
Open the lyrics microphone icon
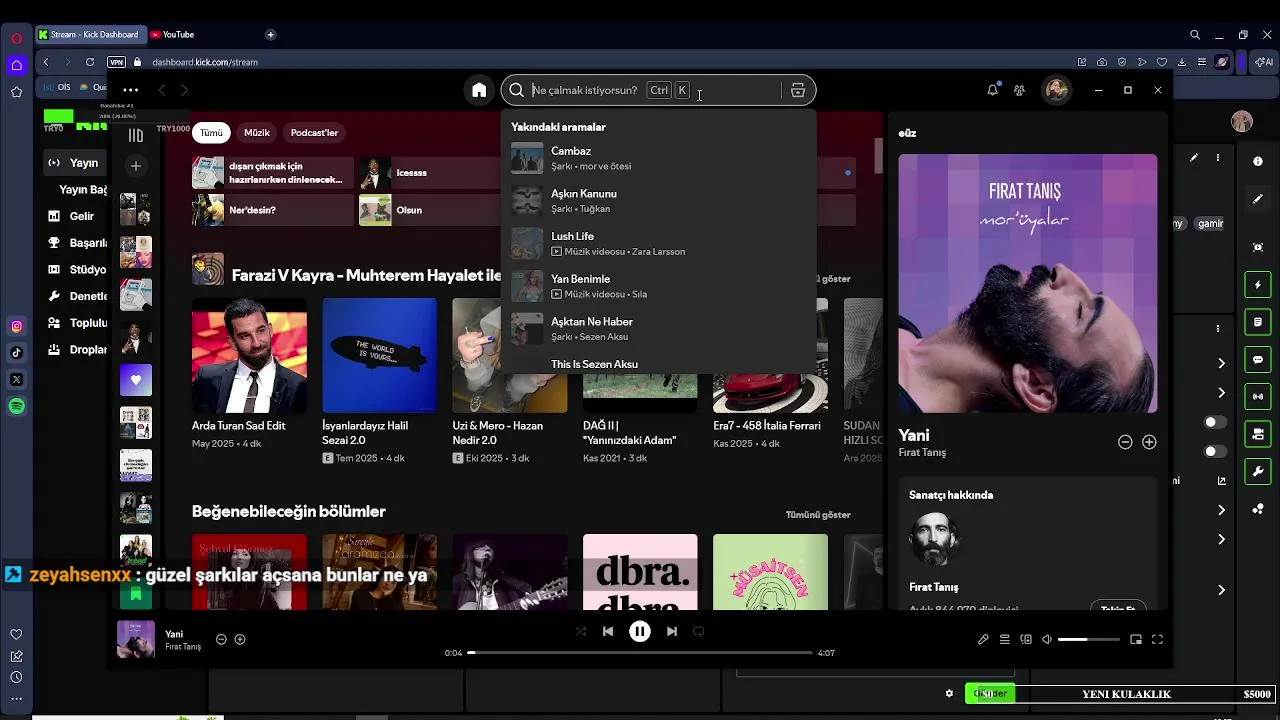pos(983,639)
